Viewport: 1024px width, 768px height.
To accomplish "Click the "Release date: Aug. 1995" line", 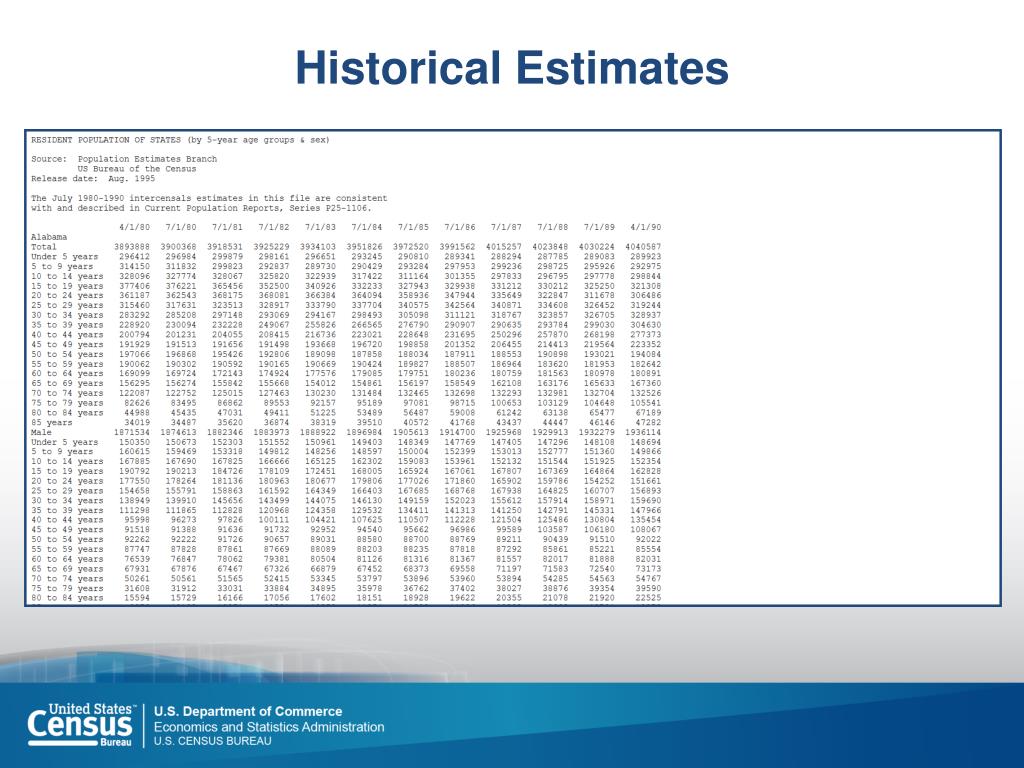I will pyautogui.click(x=93, y=179).
